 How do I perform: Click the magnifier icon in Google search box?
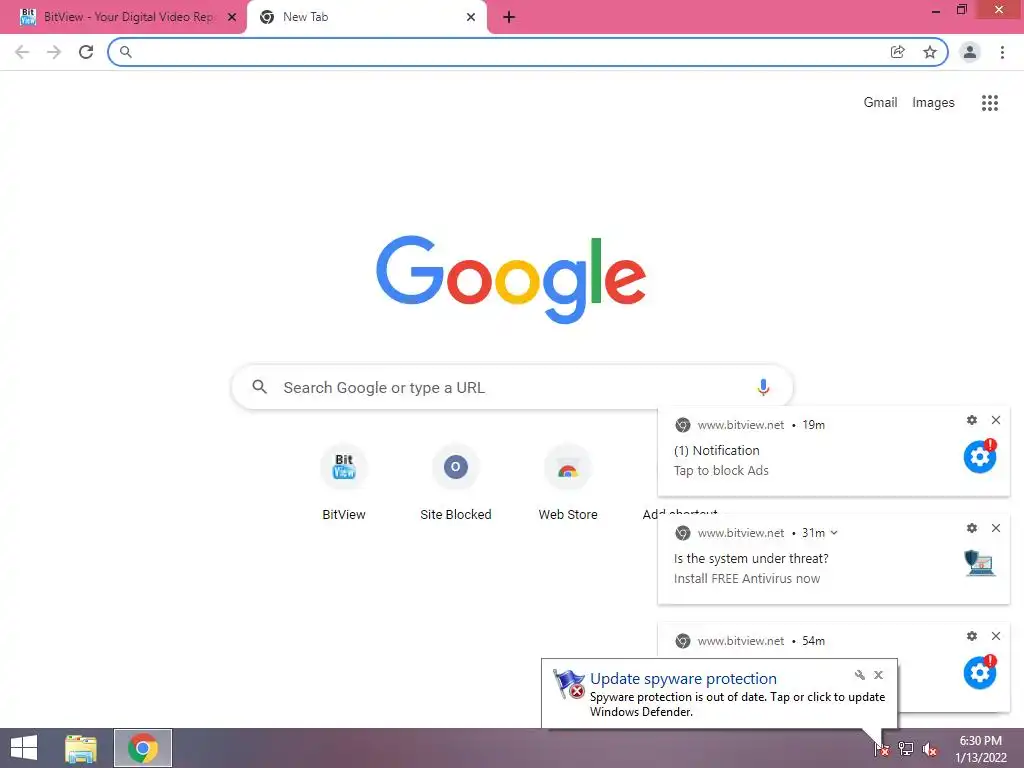(x=259, y=387)
